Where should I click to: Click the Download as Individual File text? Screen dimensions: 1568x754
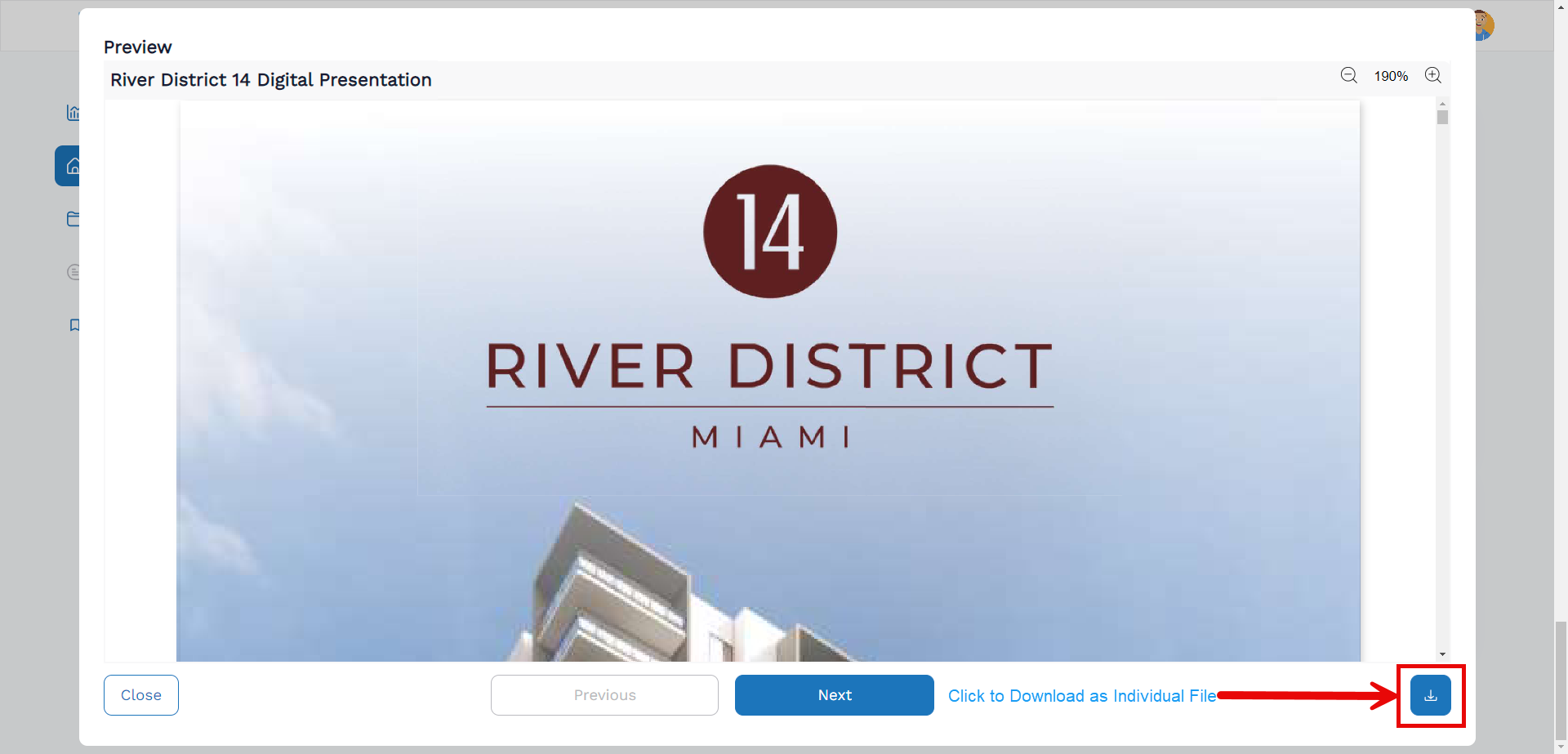click(x=1082, y=696)
